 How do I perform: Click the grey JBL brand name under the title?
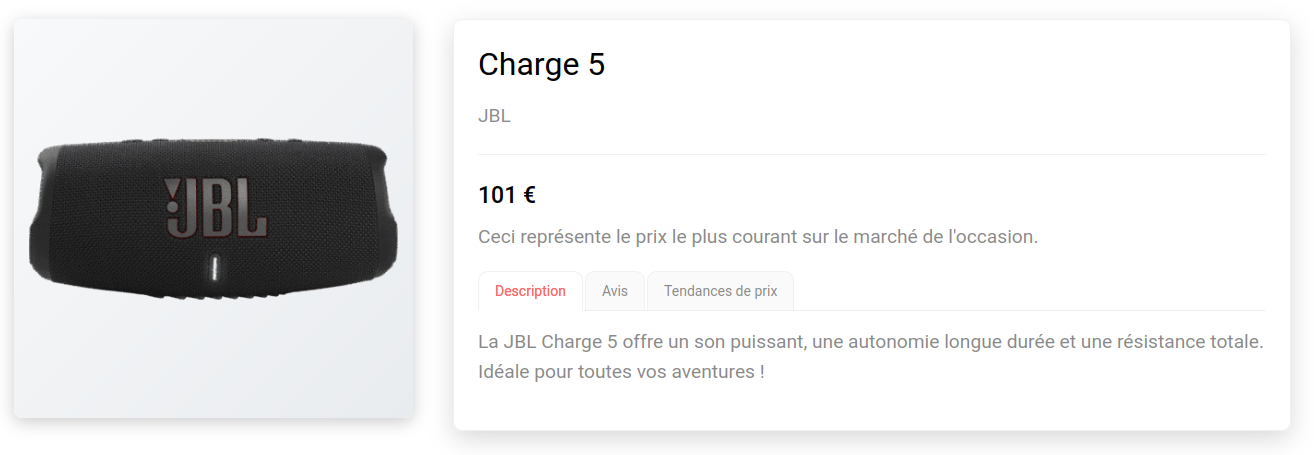tap(494, 116)
